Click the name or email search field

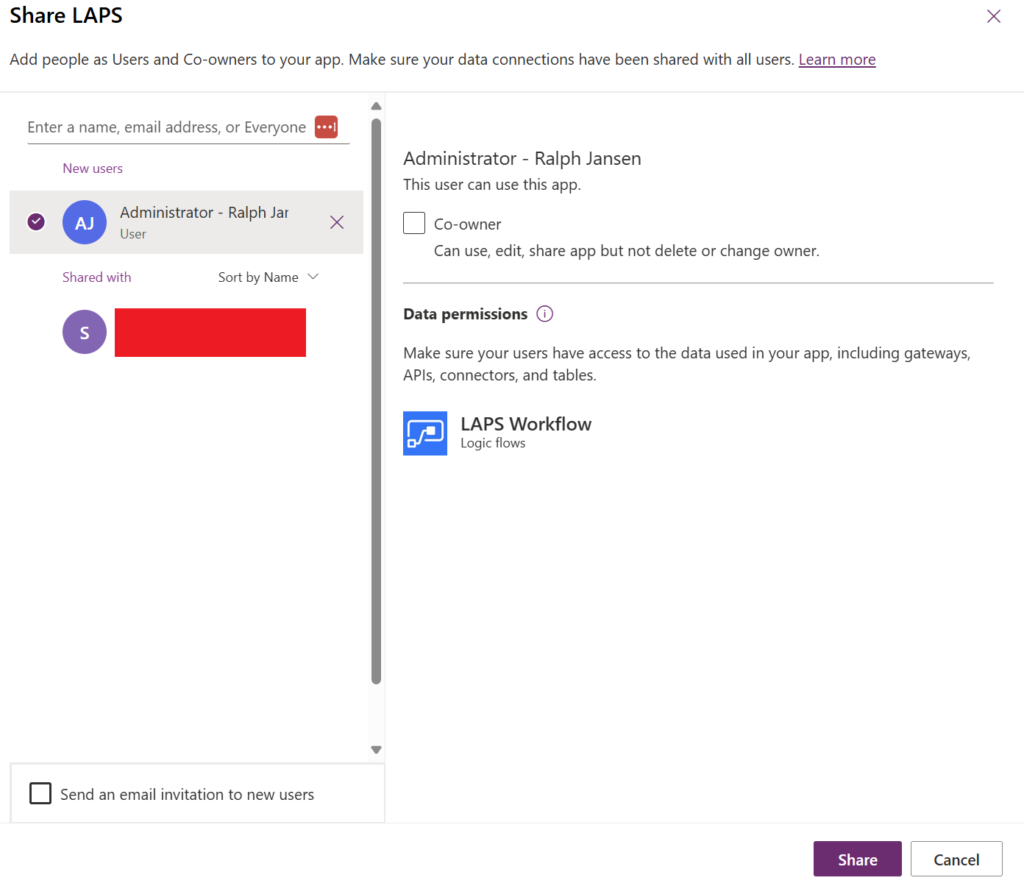click(166, 127)
